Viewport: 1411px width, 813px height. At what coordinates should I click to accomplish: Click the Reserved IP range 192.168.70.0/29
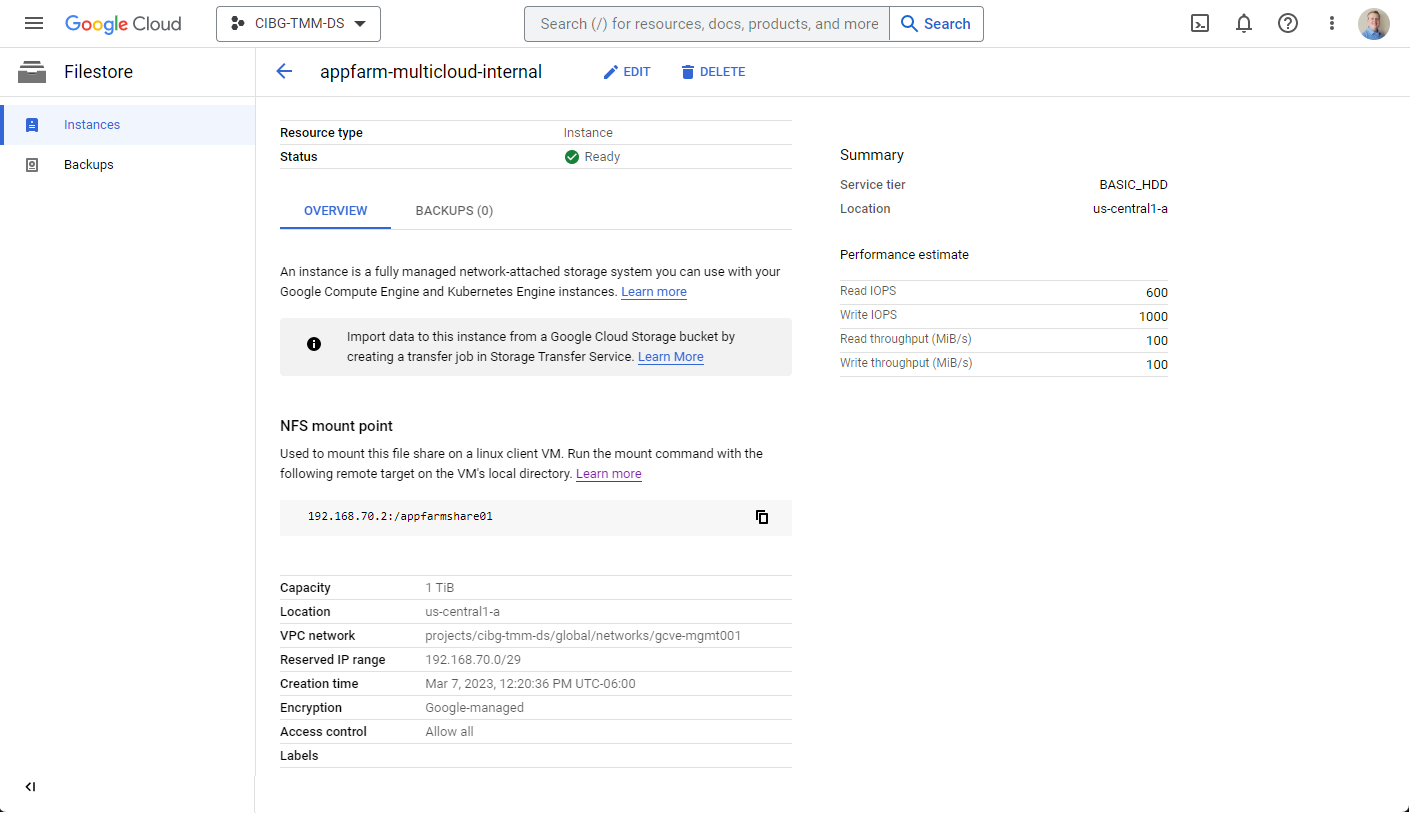coord(473,660)
